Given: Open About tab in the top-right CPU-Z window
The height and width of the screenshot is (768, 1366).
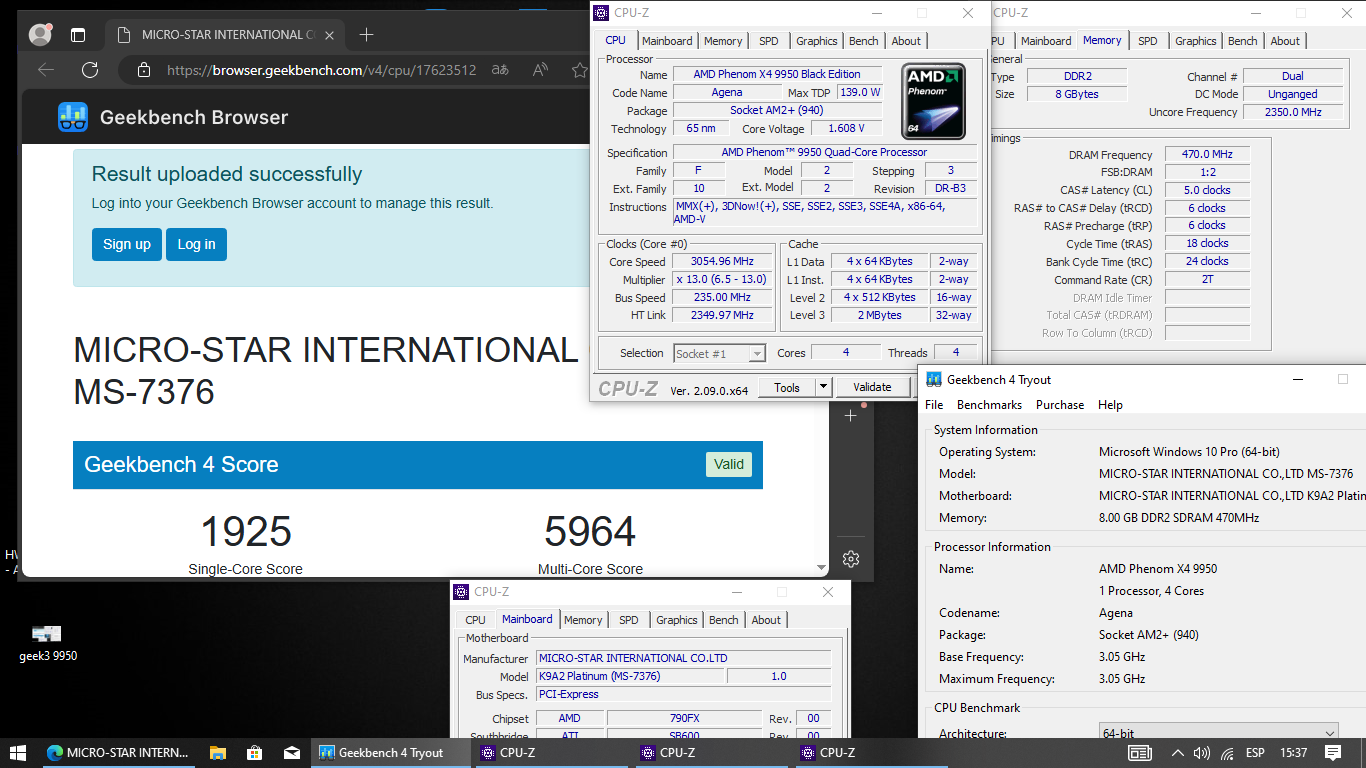Looking at the screenshot, I should [x=1285, y=41].
